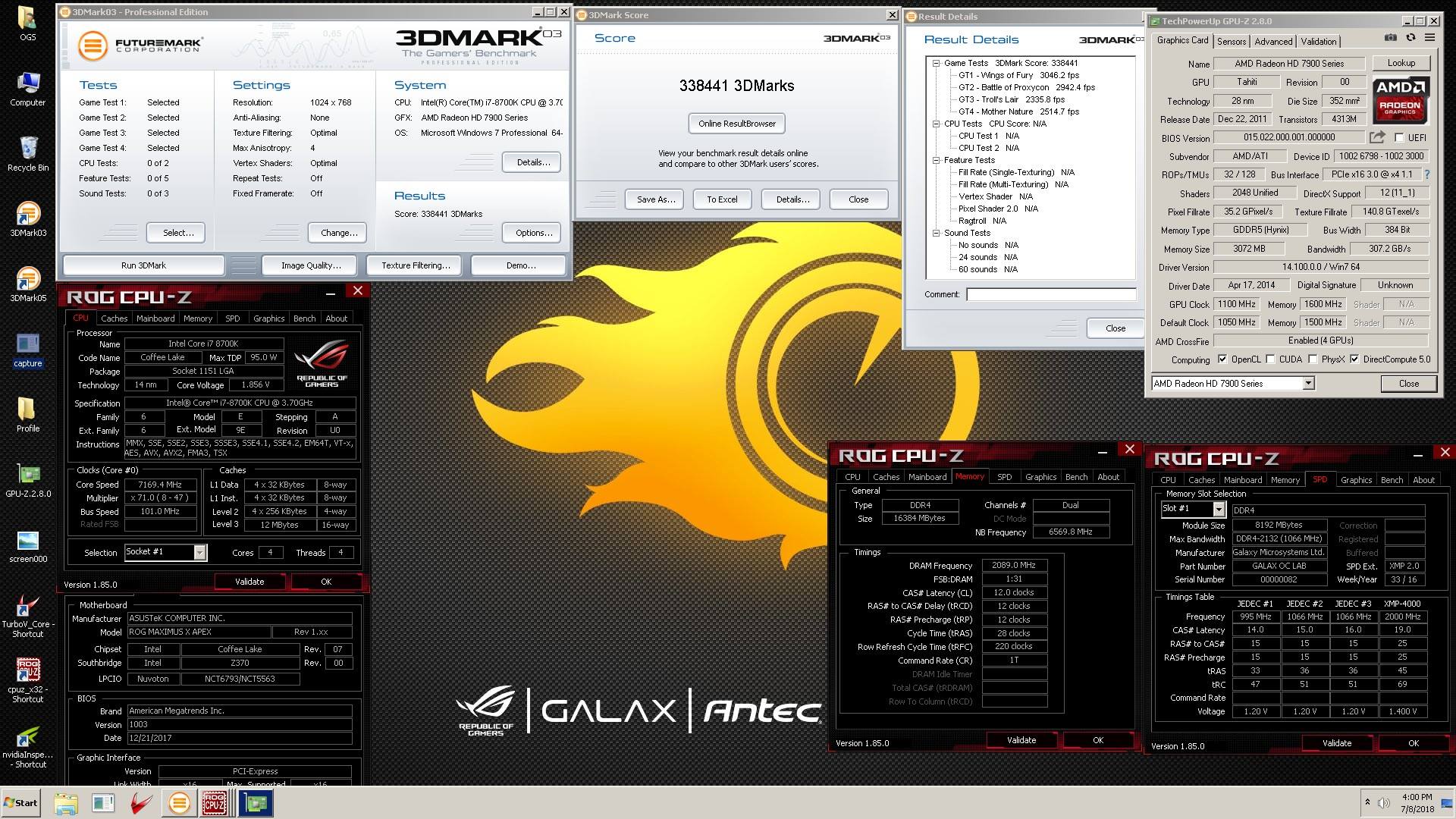The image size is (1456, 819).
Task: Collapse the CPU Tests tree node
Action: [936, 124]
